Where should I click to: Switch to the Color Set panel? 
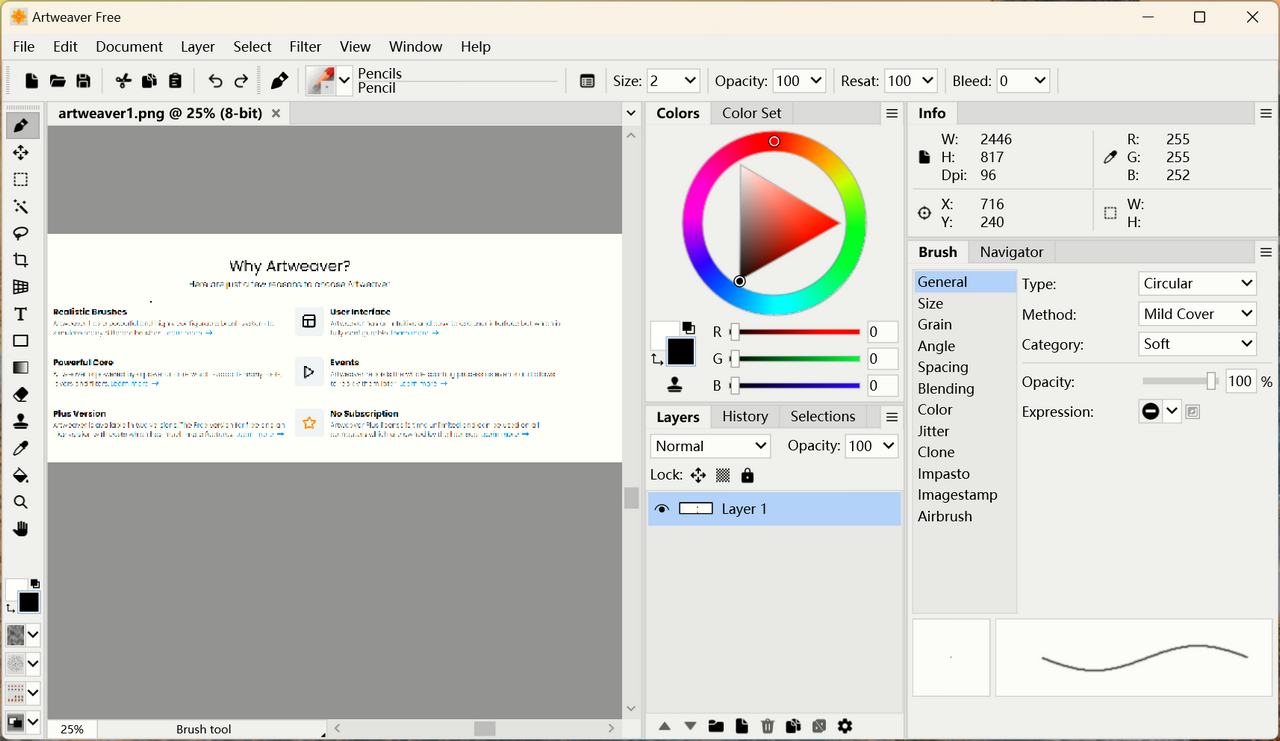751,113
